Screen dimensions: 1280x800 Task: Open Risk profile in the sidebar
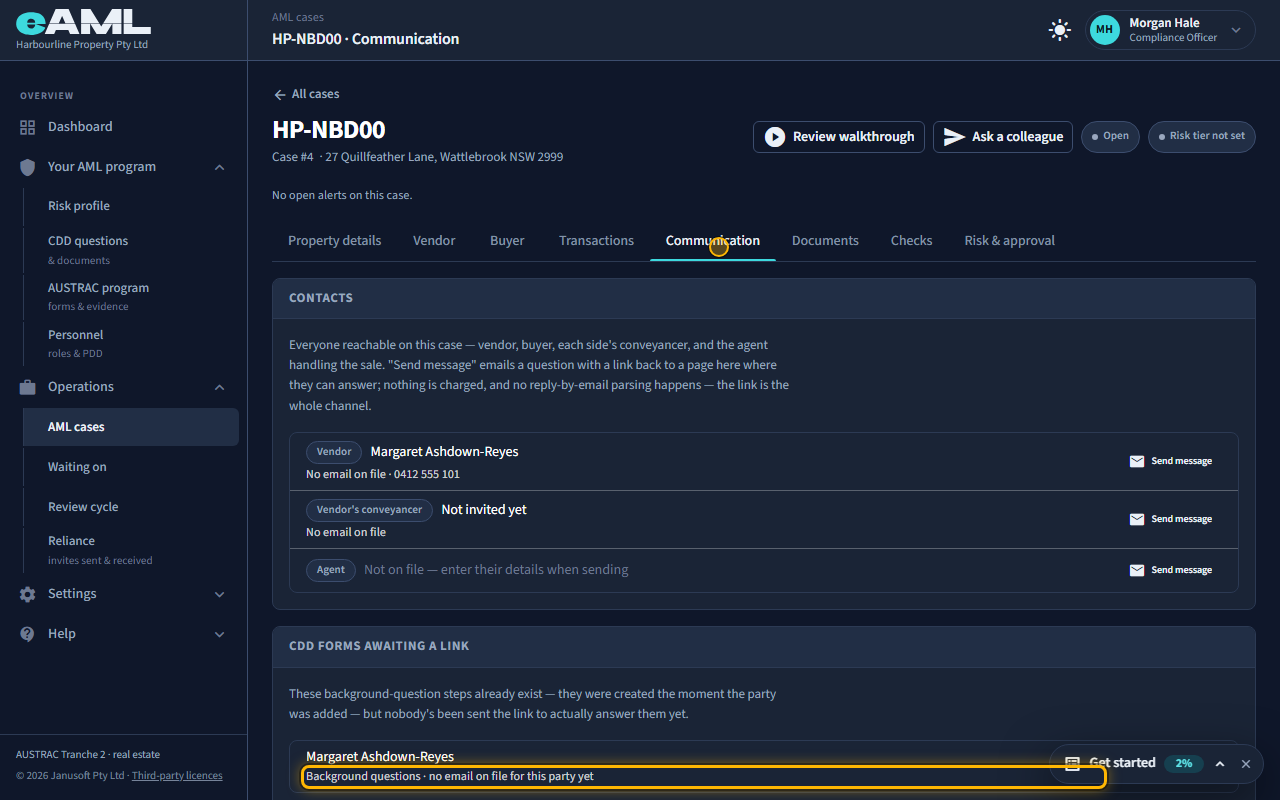(131, 206)
